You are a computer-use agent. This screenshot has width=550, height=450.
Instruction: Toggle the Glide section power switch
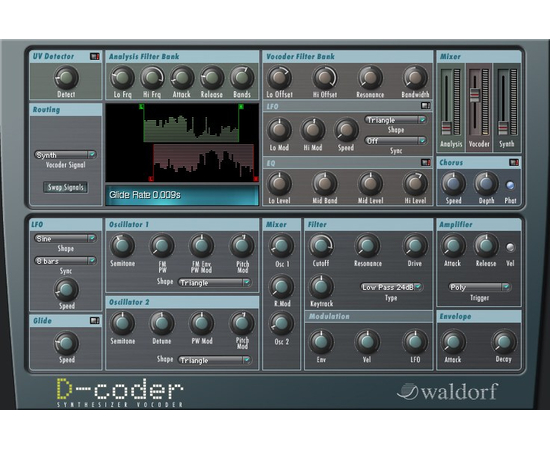(94, 320)
